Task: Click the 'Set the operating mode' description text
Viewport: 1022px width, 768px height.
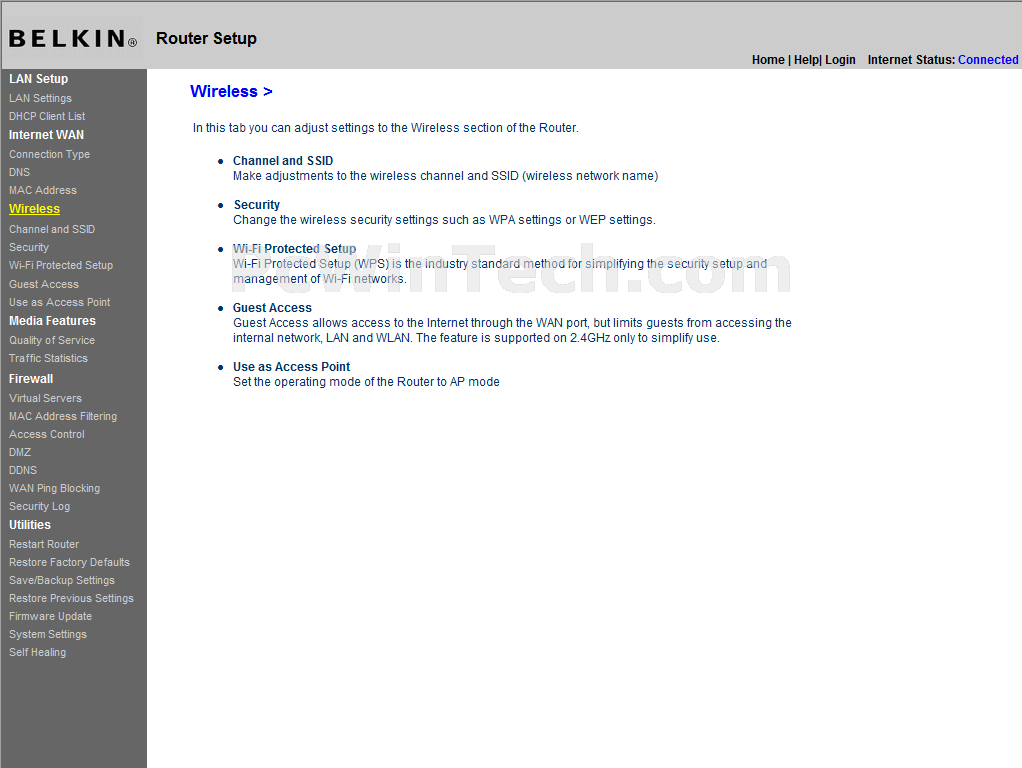Action: point(366,382)
